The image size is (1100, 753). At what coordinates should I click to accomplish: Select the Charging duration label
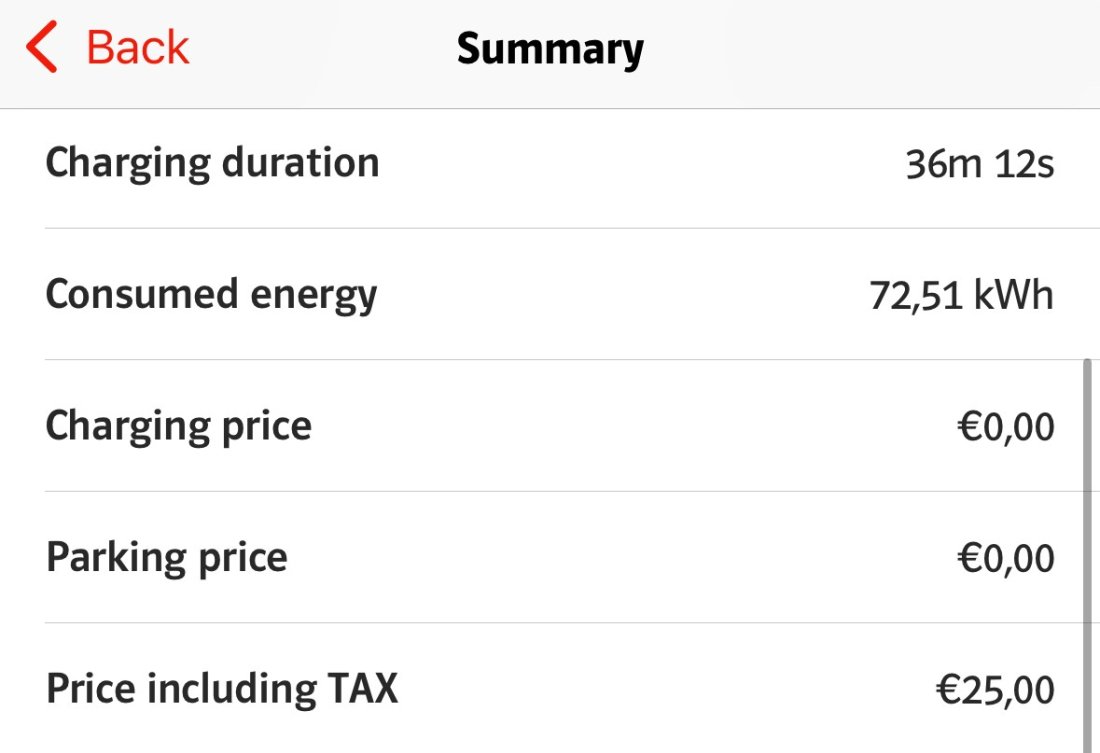coord(212,163)
